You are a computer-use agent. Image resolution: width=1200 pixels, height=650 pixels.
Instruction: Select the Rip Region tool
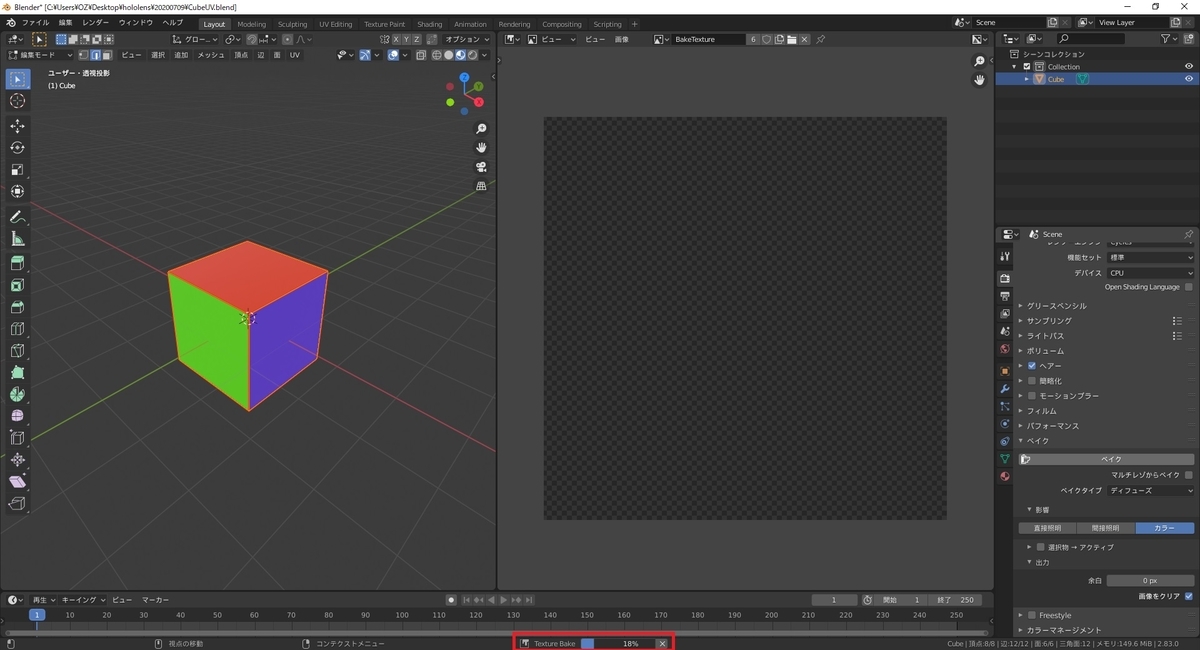(x=17, y=504)
